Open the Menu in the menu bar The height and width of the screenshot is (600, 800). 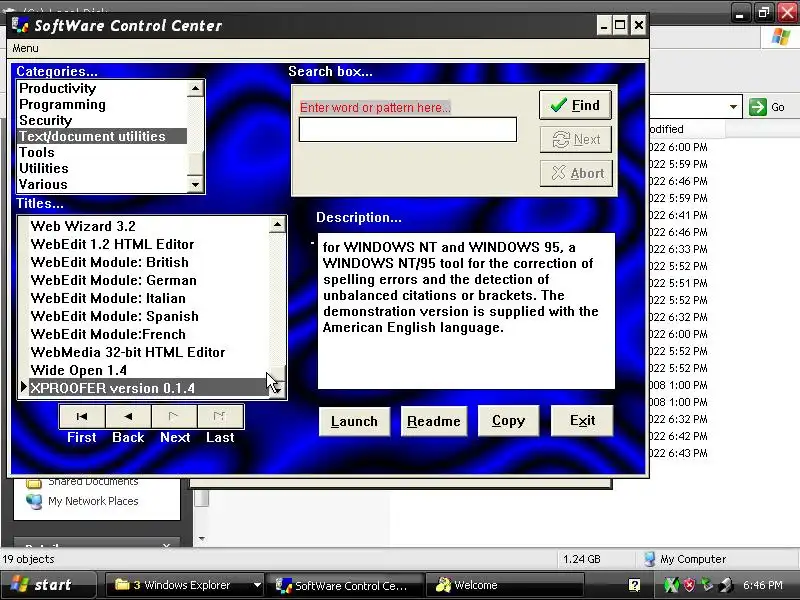tap(25, 48)
